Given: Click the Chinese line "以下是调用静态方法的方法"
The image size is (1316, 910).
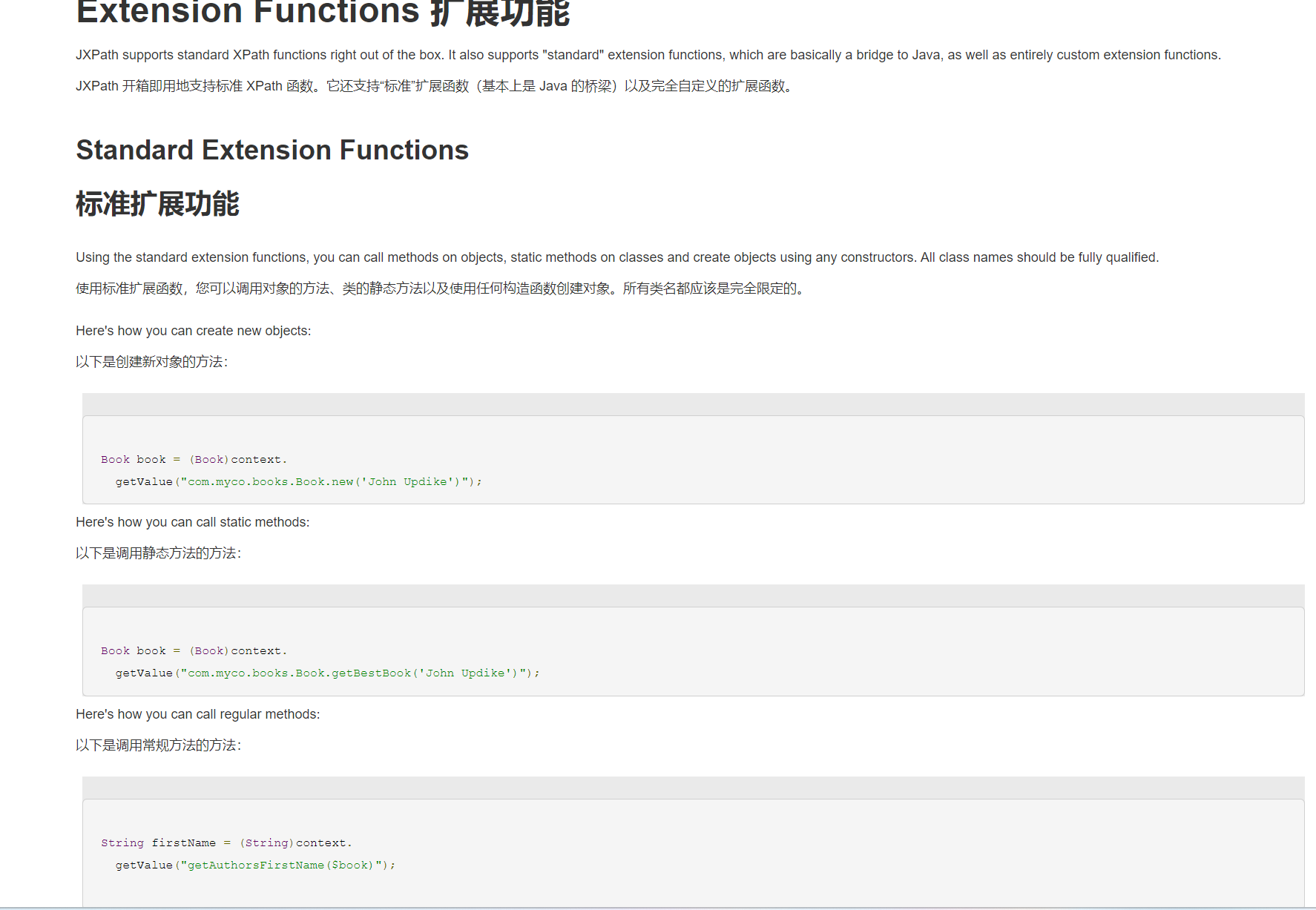Looking at the screenshot, I should click(158, 553).
